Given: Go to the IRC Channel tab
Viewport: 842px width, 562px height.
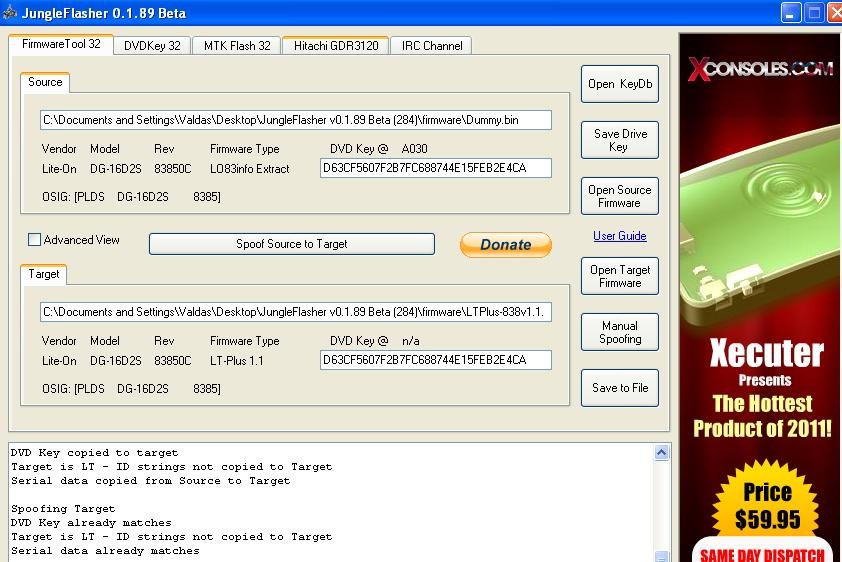Looking at the screenshot, I should click(x=432, y=45).
